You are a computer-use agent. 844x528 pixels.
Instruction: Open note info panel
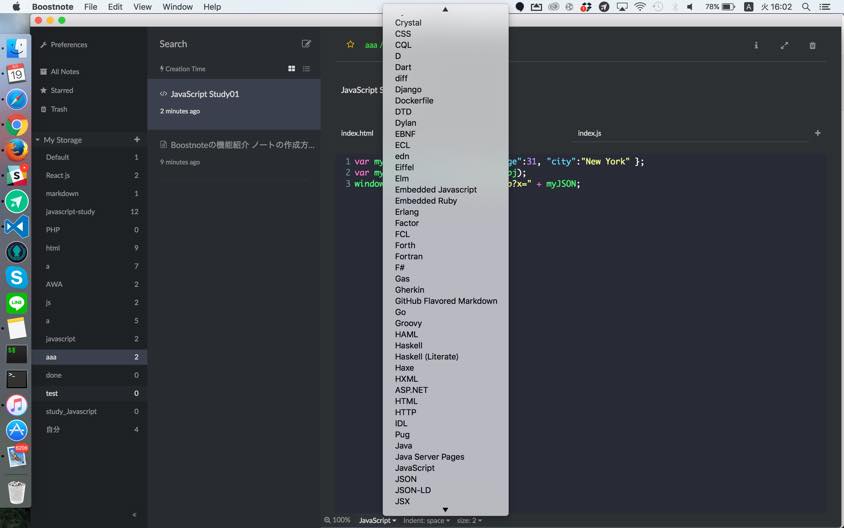coord(756,45)
